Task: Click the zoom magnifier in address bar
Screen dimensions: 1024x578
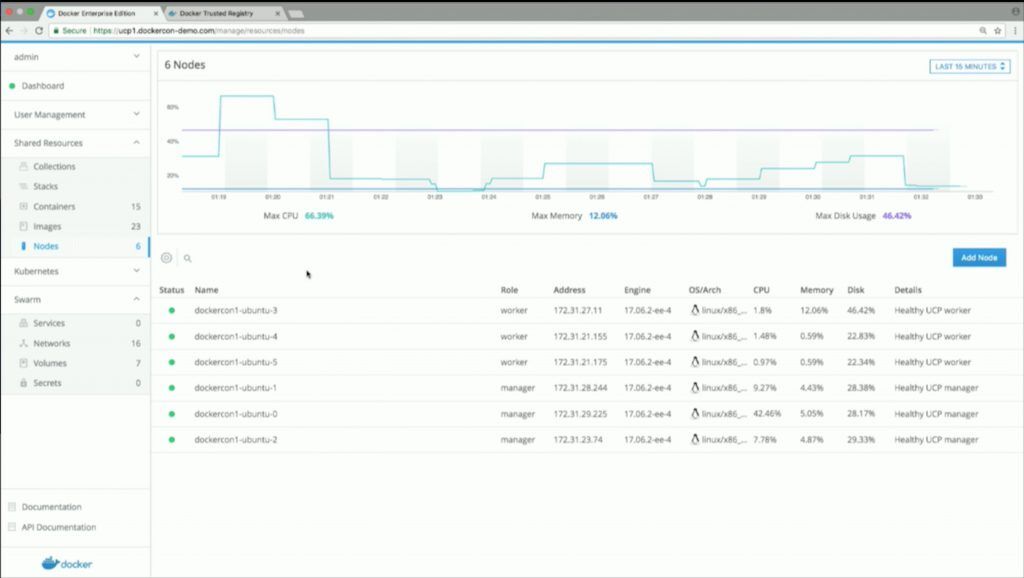Action: [x=983, y=31]
